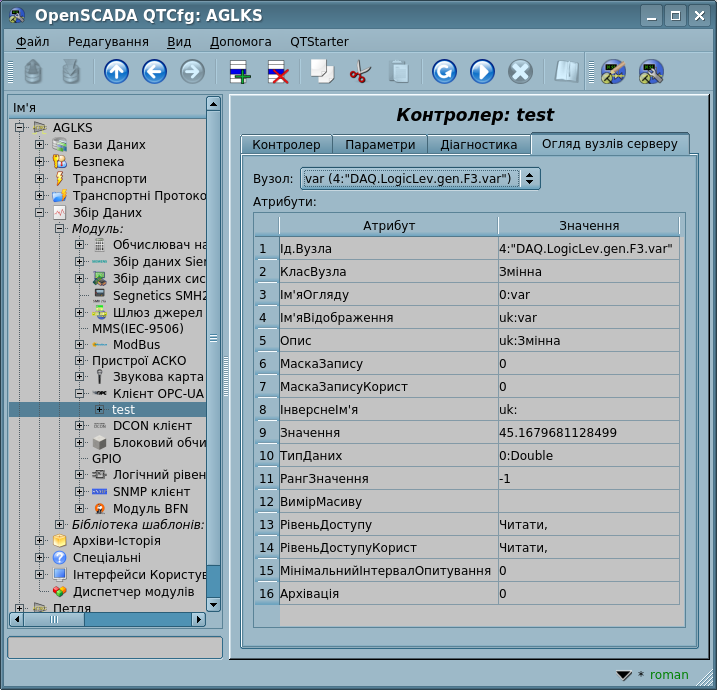Expand the ModBus tree node
Viewport: 717px width, 690px height.
79,345
